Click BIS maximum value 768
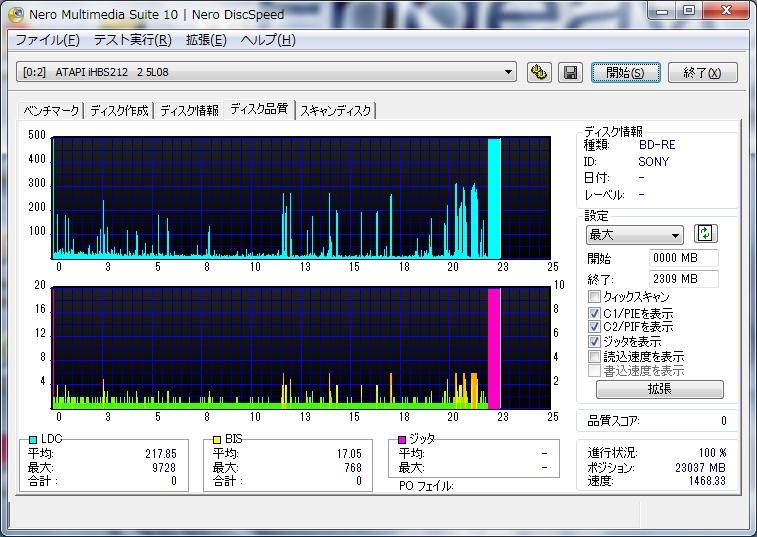Viewport: 757px width, 537px height. coord(353,467)
